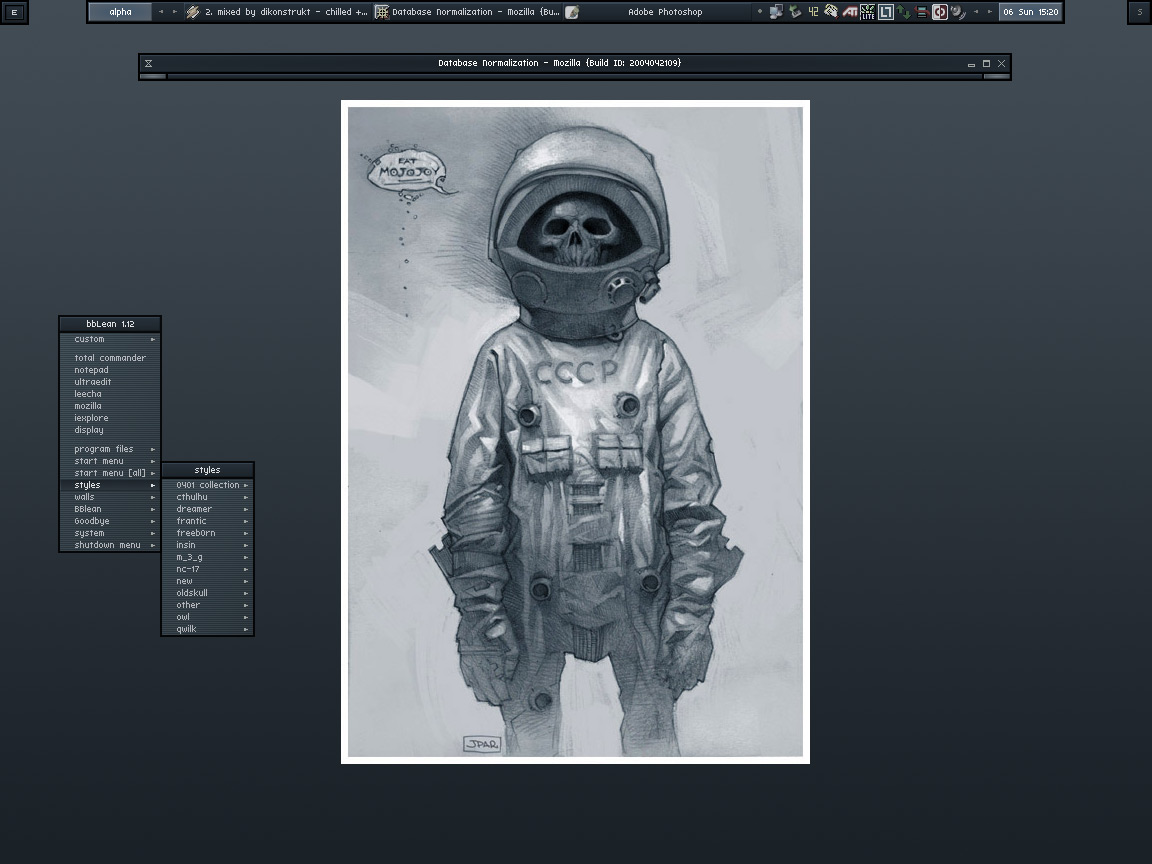Click the E button in the top-left corner
Viewport: 1152px width, 864px height.
(14, 12)
